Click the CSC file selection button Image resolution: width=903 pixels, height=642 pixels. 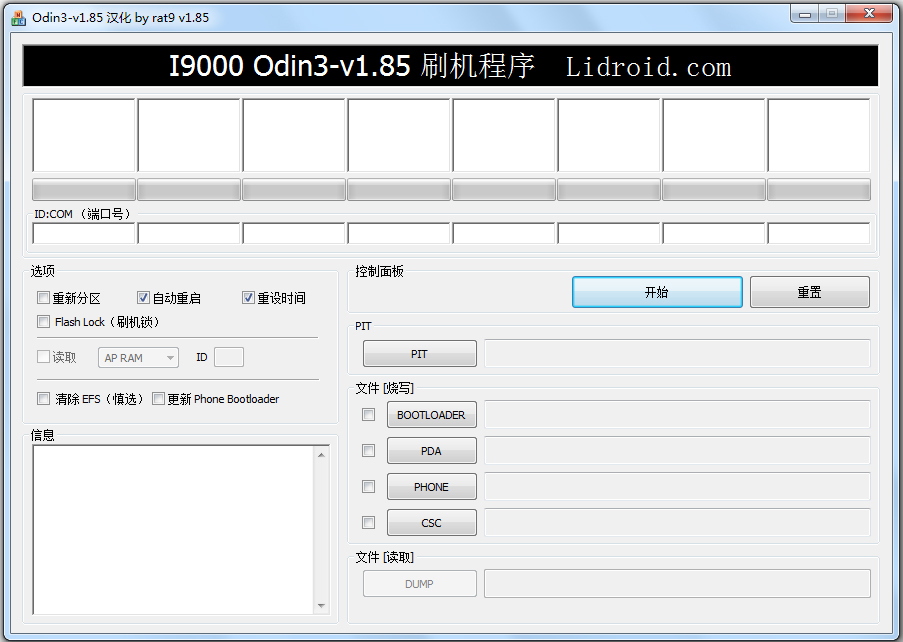431,522
